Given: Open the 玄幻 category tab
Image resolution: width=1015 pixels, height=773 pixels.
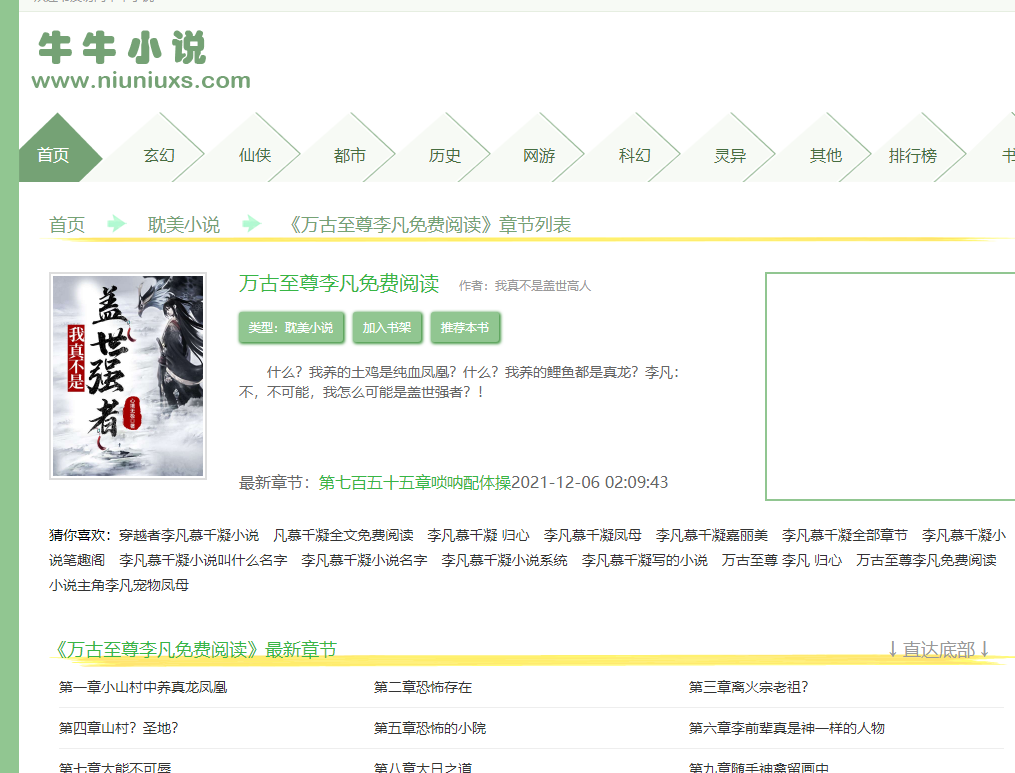Looking at the screenshot, I should click(x=158, y=155).
